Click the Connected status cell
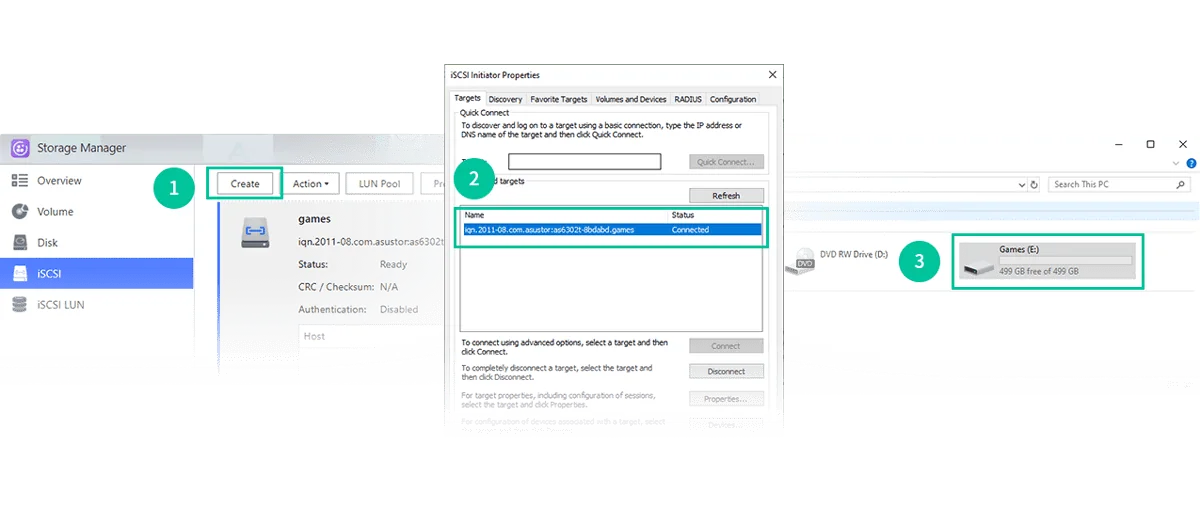 [690, 230]
